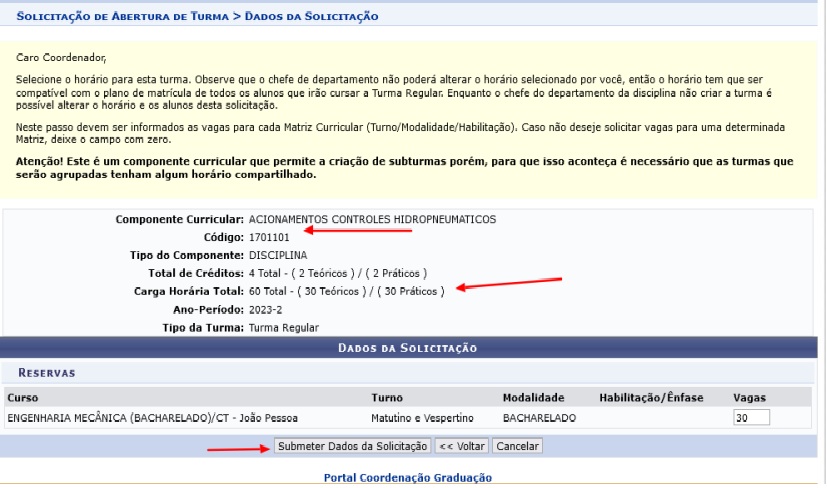Screen dimensions: 827x488
Task: Select component name ACIONAMENTOS CONTROLES HIDROPNEUMATICOS
Action: coord(372,219)
